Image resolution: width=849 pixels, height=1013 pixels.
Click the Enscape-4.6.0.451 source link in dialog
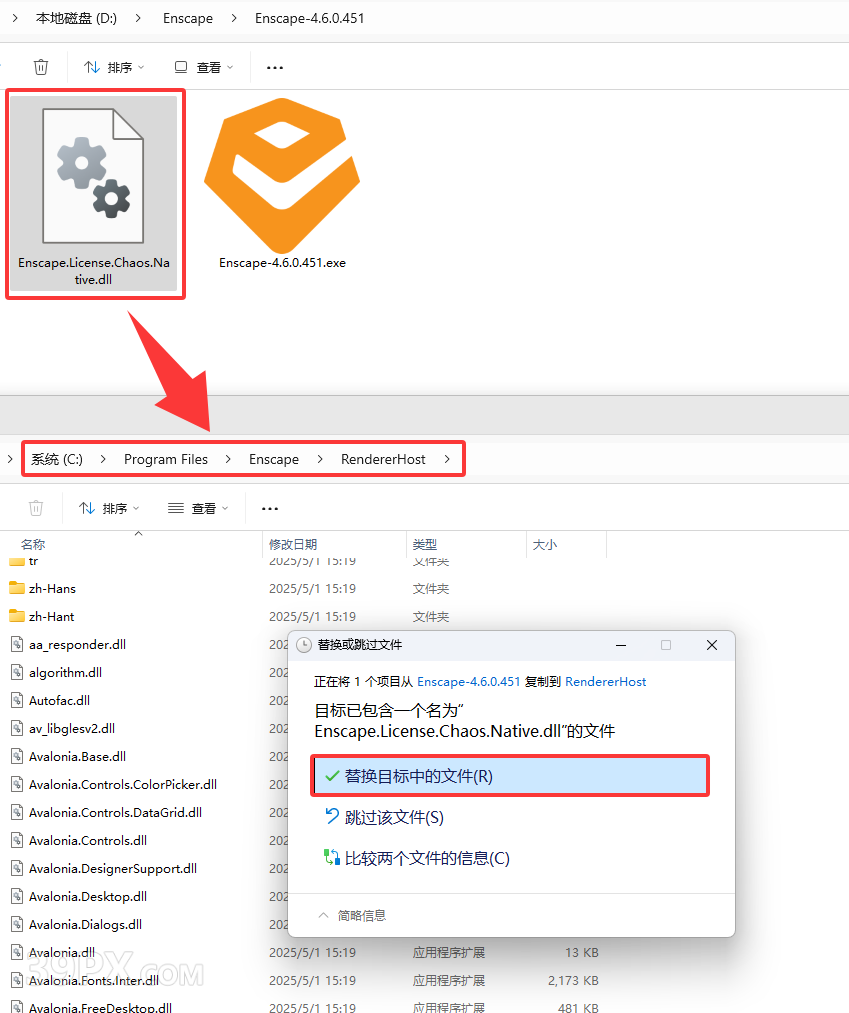click(468, 681)
